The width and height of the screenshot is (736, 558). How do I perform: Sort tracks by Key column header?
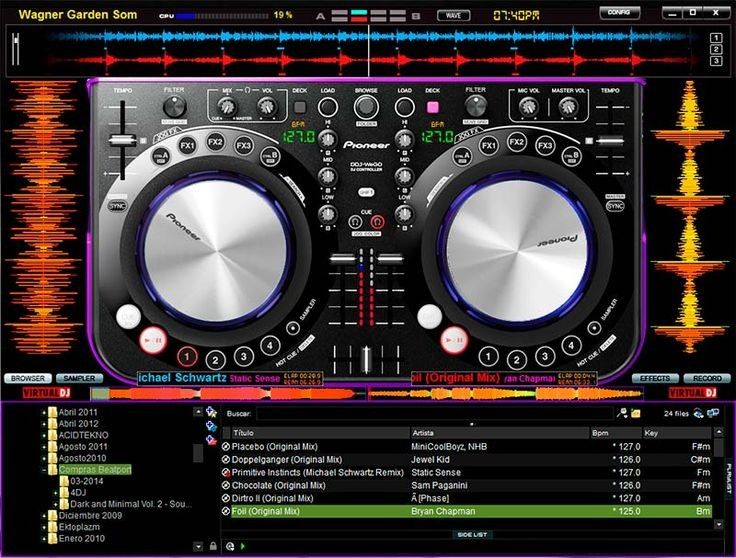coord(677,433)
